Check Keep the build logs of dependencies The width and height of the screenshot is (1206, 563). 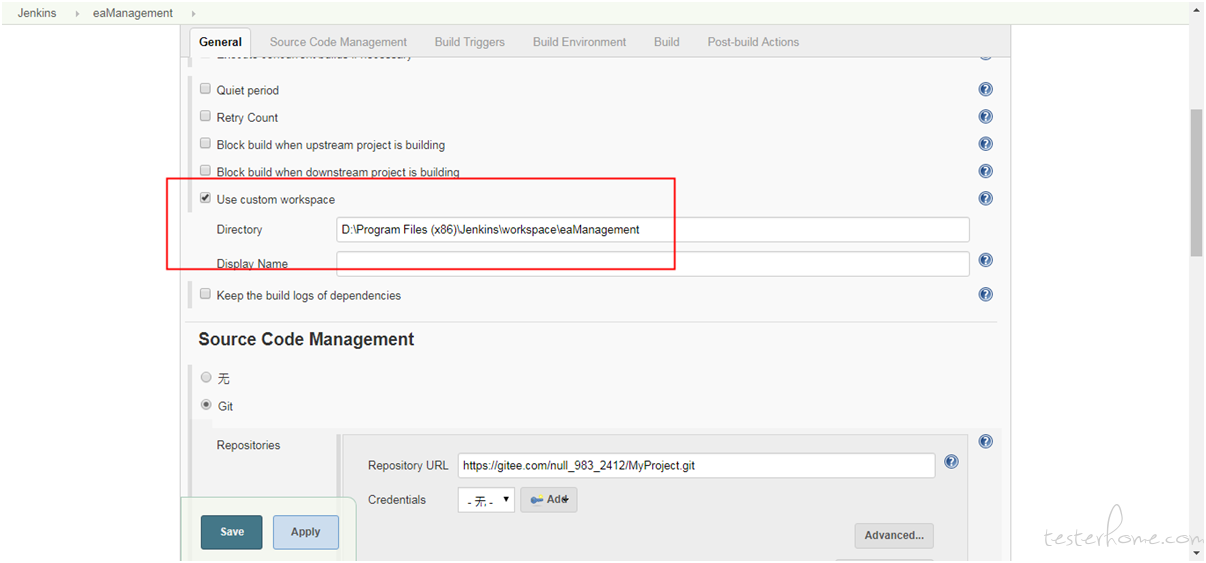205,294
